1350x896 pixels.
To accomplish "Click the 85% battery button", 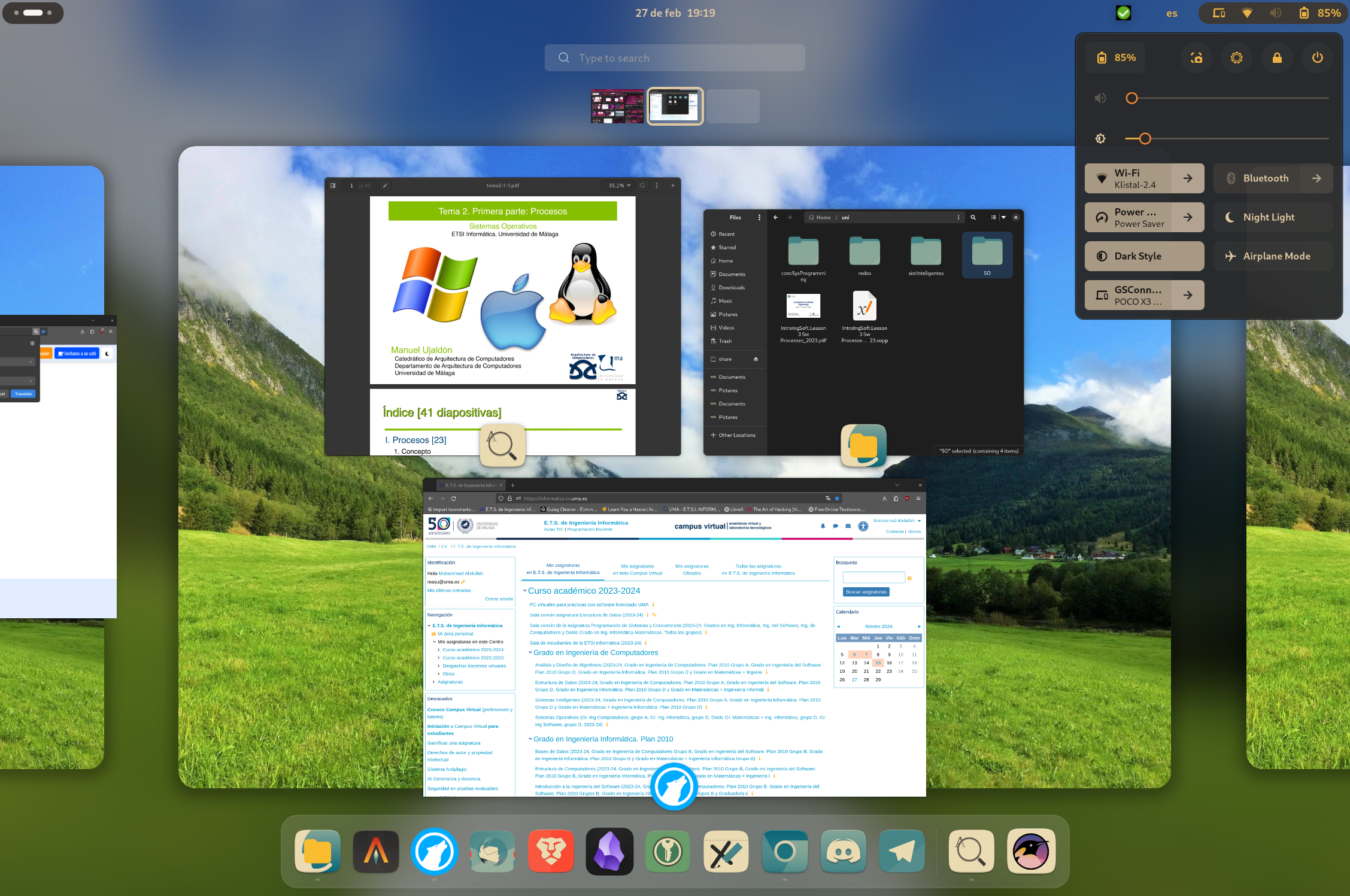I will coord(1115,58).
